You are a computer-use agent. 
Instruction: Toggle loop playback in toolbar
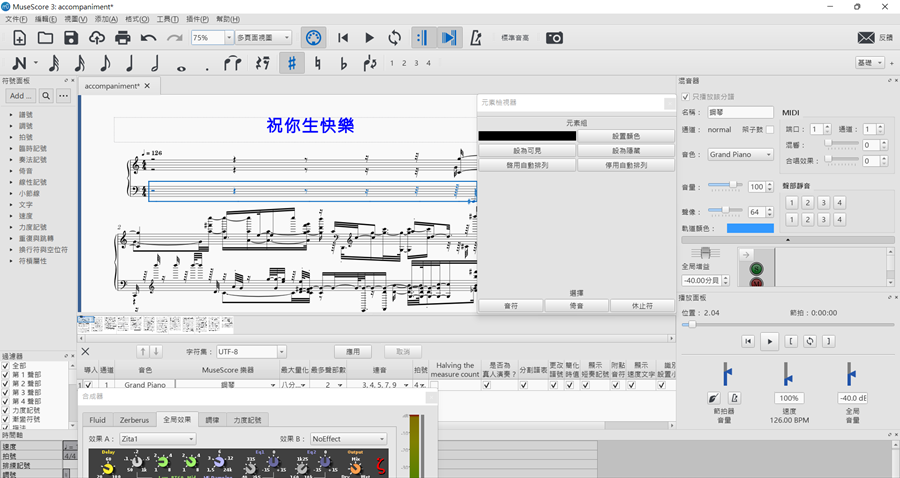[395, 38]
